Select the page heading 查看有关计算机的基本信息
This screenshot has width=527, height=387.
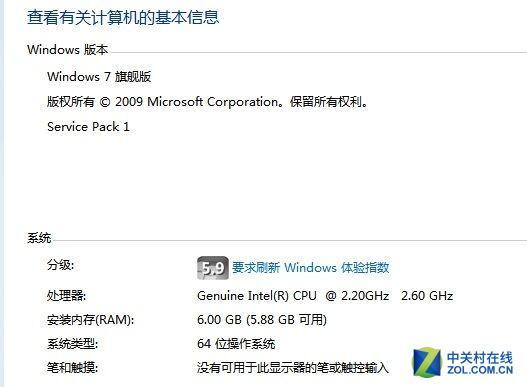click(x=123, y=17)
